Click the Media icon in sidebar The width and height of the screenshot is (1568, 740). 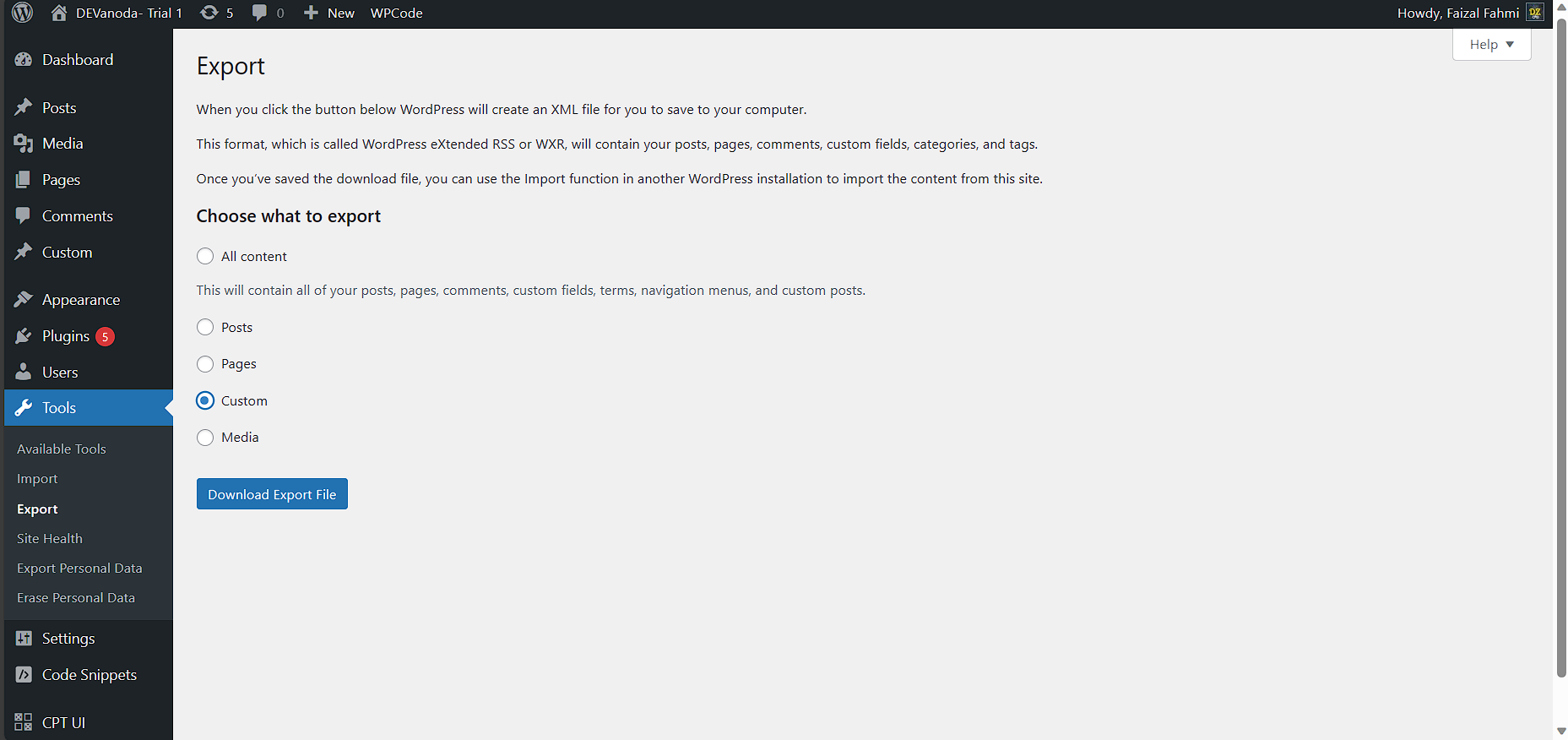(x=24, y=144)
